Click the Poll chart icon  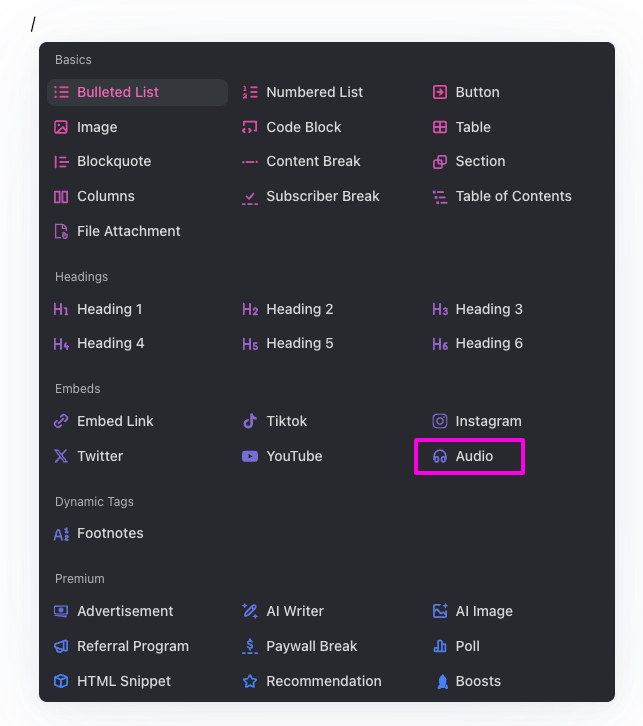pyautogui.click(x=440, y=646)
